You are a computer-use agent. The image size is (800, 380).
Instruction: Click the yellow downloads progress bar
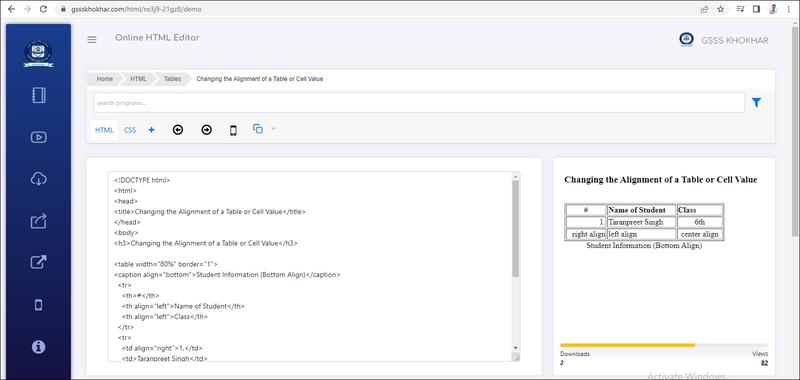click(628, 345)
